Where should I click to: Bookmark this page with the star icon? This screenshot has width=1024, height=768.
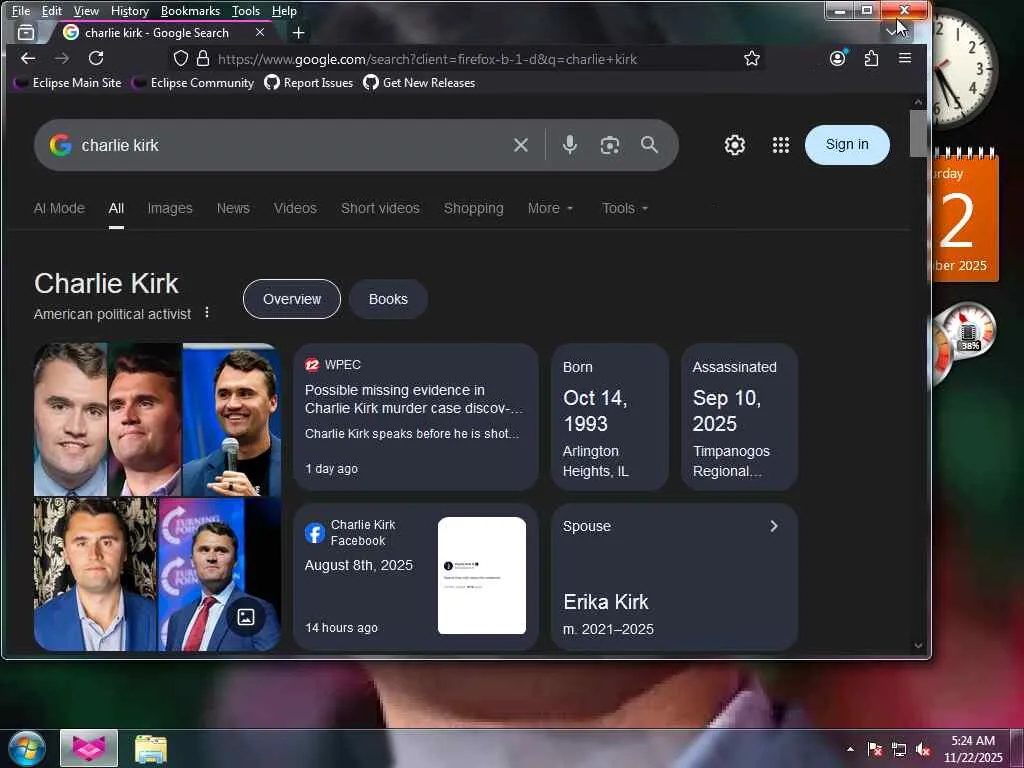[752, 59]
